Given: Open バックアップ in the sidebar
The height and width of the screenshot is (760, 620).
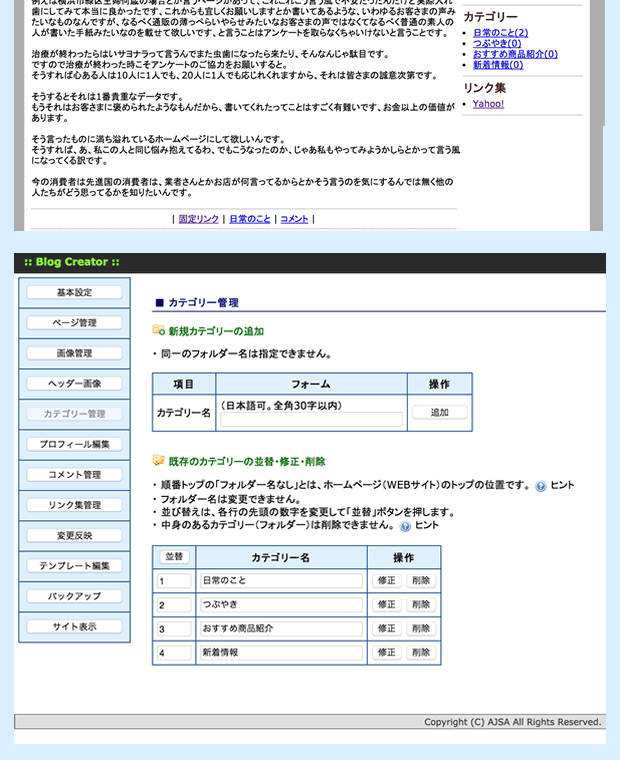Looking at the screenshot, I should coord(74,596).
